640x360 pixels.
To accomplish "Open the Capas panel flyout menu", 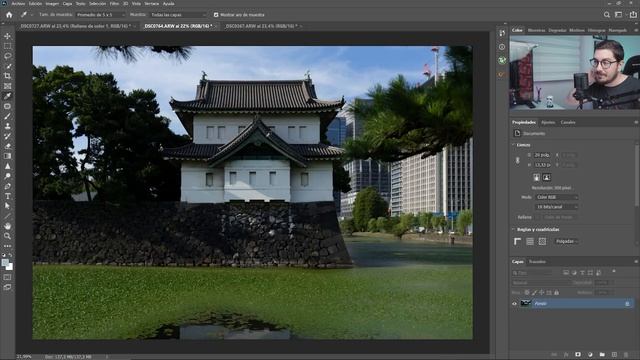I will pyautogui.click(x=636, y=262).
